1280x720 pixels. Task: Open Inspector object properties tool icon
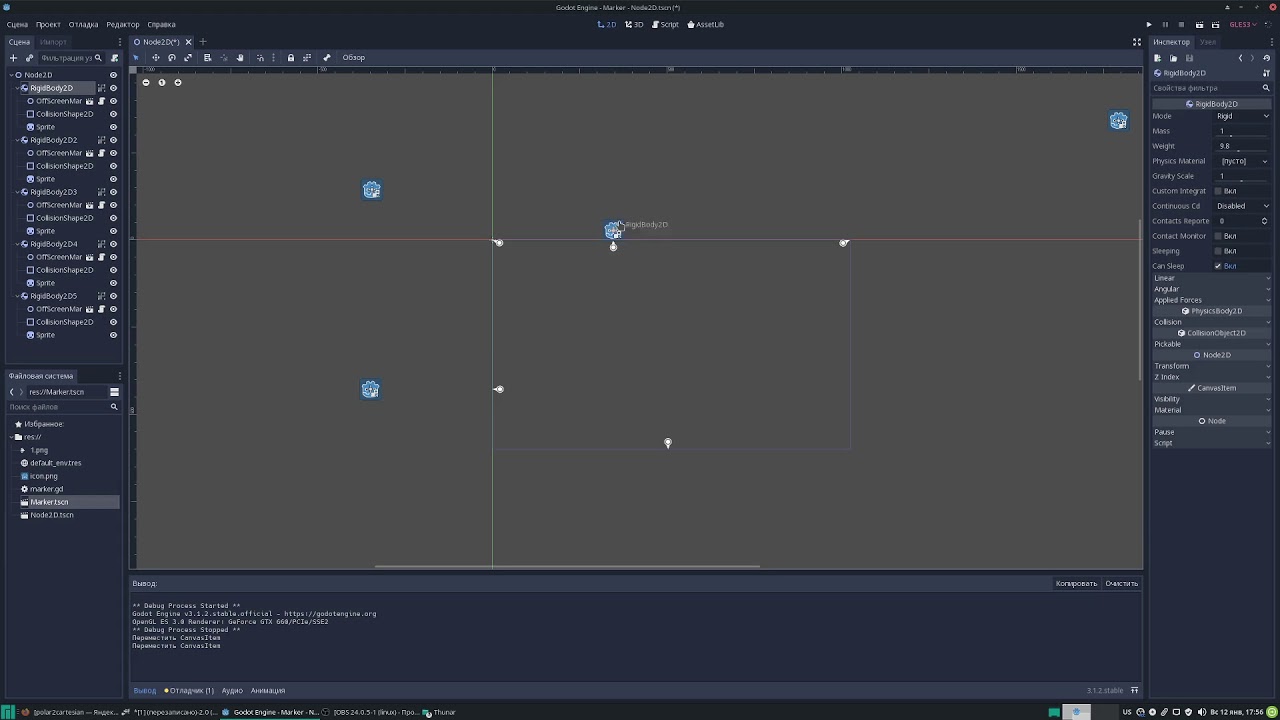[1267, 73]
